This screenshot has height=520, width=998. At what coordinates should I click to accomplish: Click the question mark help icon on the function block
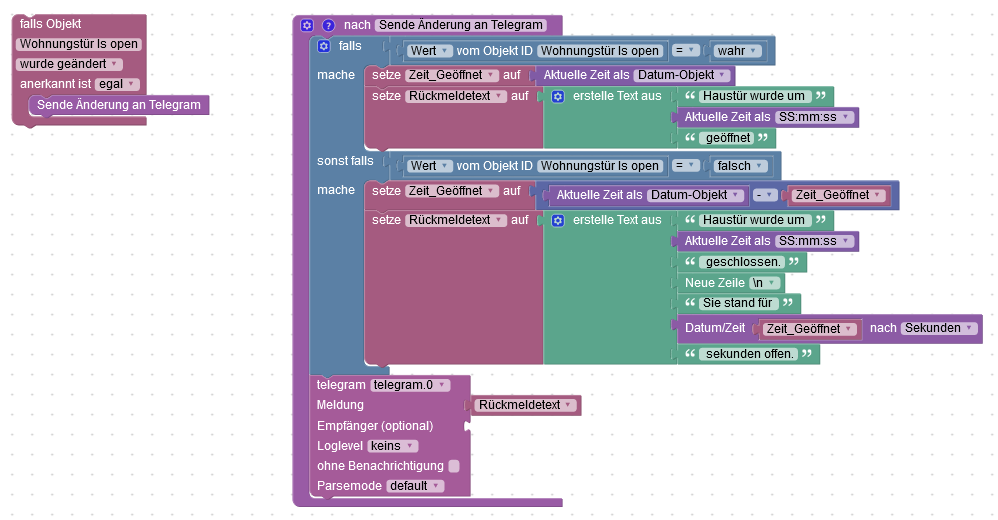click(x=328, y=25)
